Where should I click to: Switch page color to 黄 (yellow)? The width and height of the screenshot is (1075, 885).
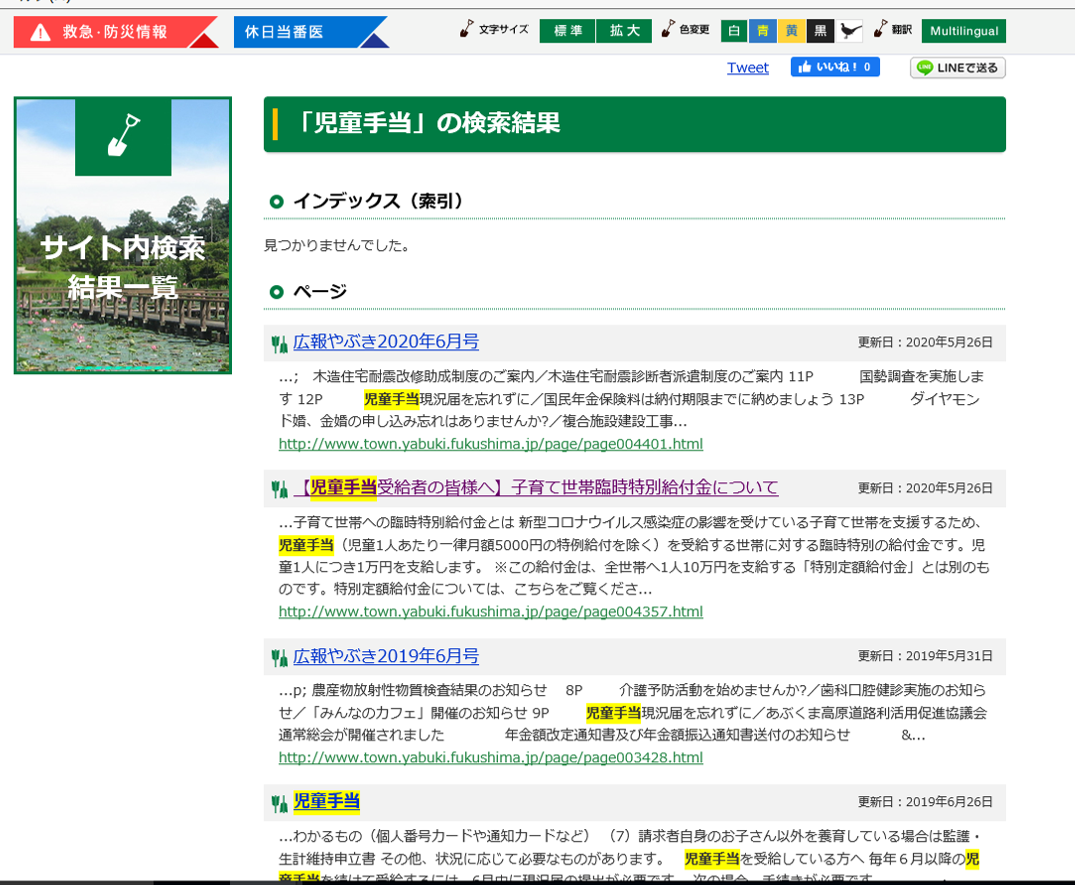pyautogui.click(x=791, y=31)
